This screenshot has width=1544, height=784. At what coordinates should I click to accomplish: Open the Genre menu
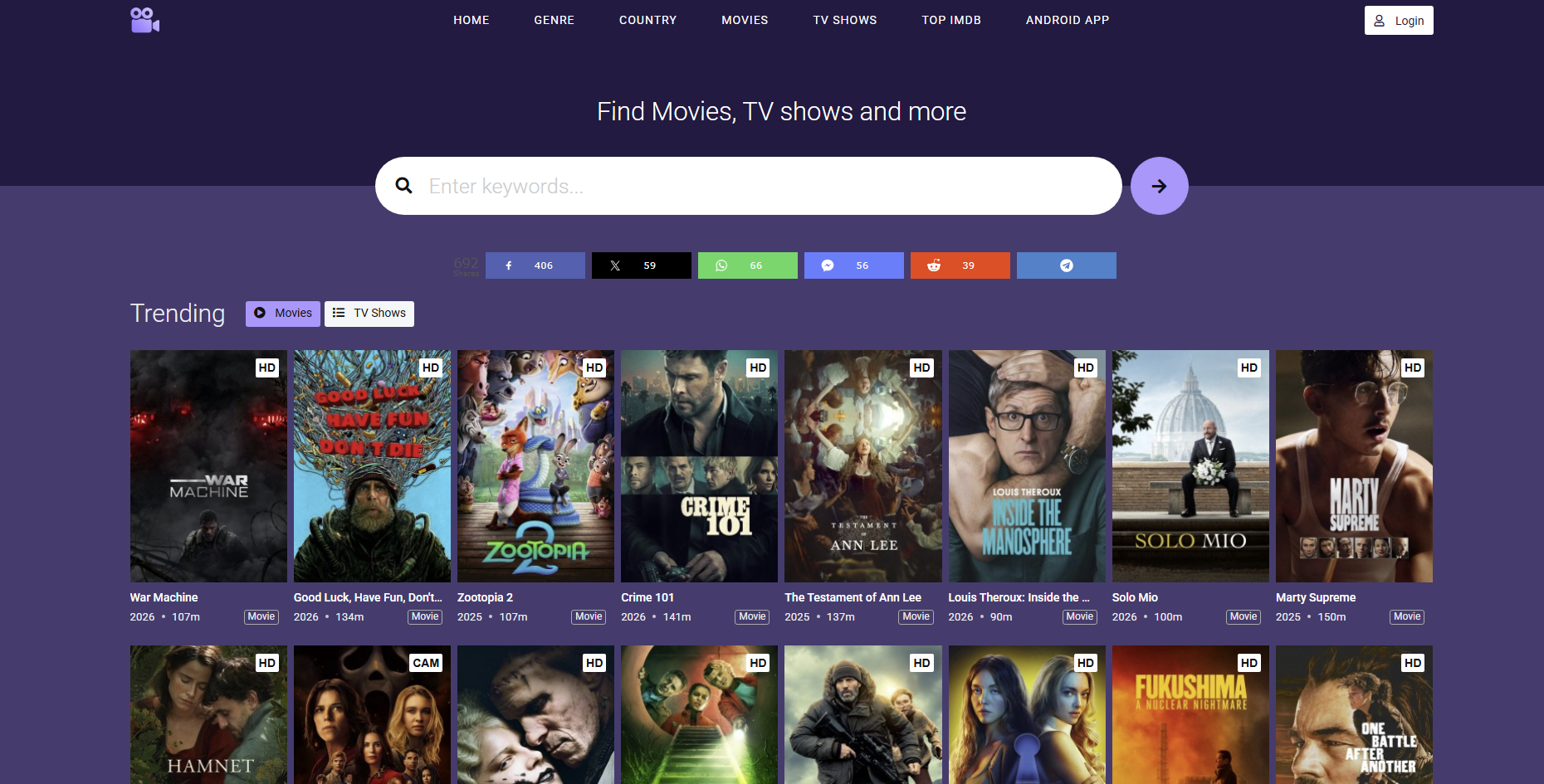pyautogui.click(x=554, y=20)
